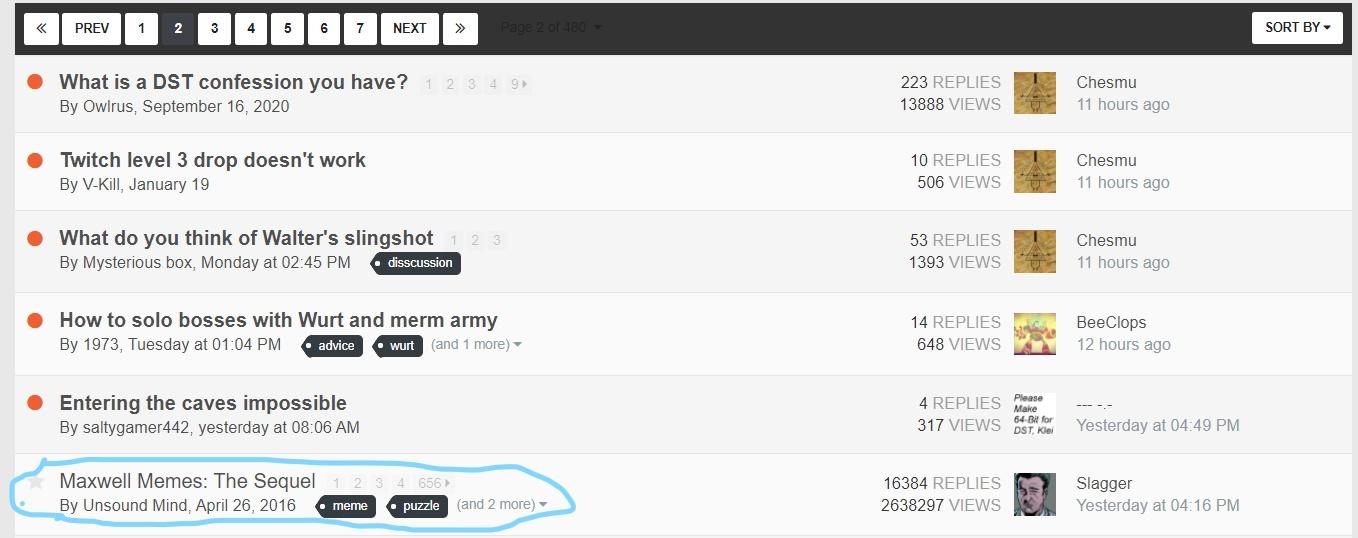The width and height of the screenshot is (1358, 538).
Task: Click unread dot for Twitch level 3 drop topic
Action: pyautogui.click(x=35, y=160)
